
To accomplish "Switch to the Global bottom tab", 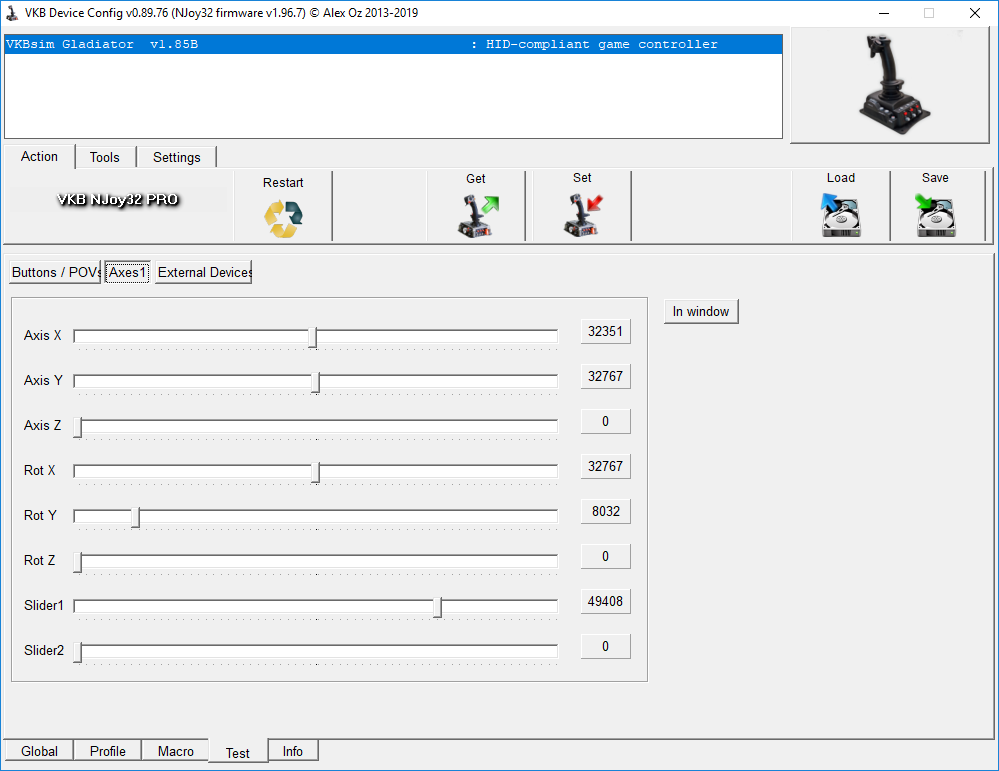I will [x=40, y=751].
